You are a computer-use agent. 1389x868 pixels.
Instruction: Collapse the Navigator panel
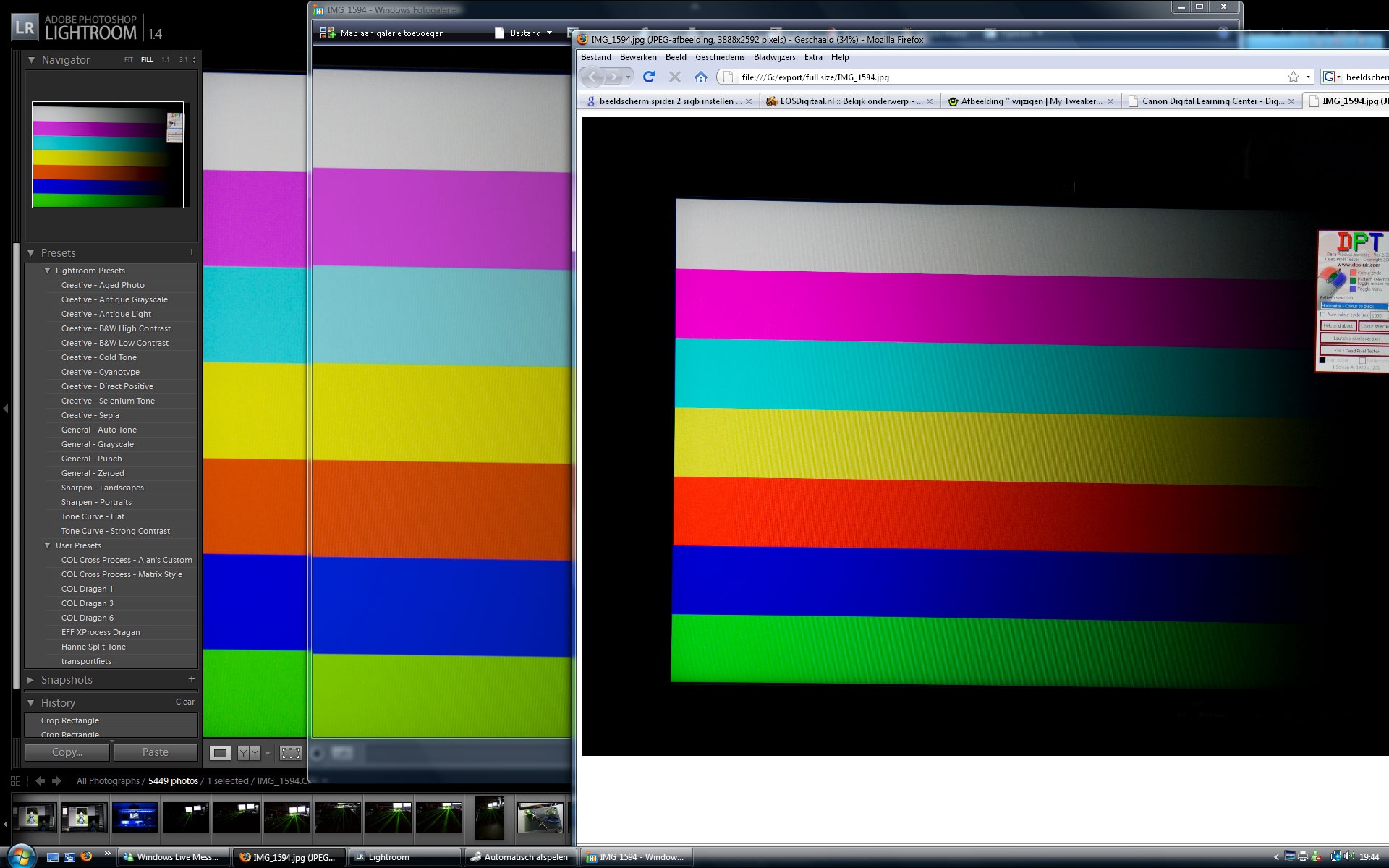(x=31, y=60)
